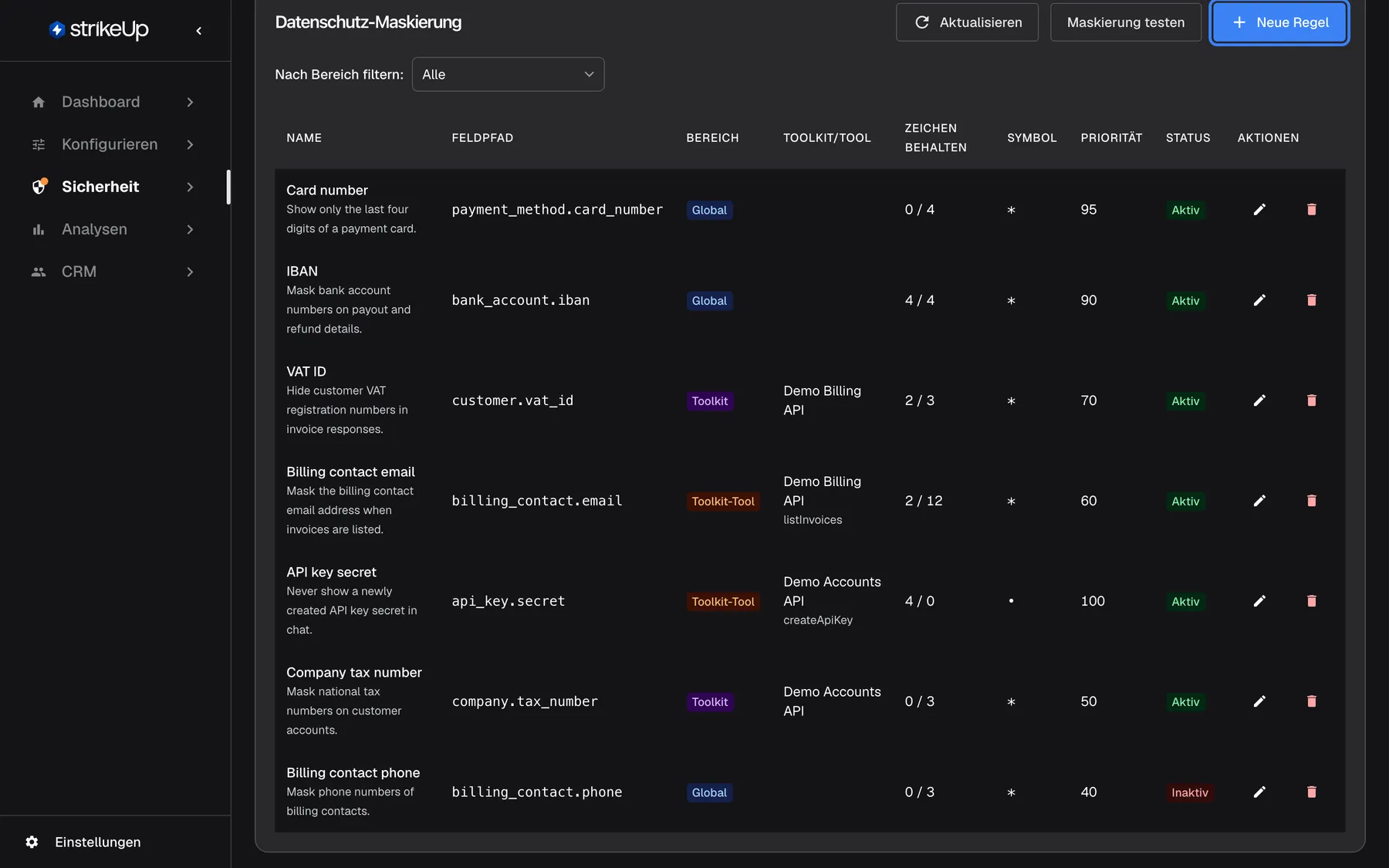This screenshot has width=1389, height=868.
Task: Collapse the sidebar with the arrow icon
Action: [199, 31]
